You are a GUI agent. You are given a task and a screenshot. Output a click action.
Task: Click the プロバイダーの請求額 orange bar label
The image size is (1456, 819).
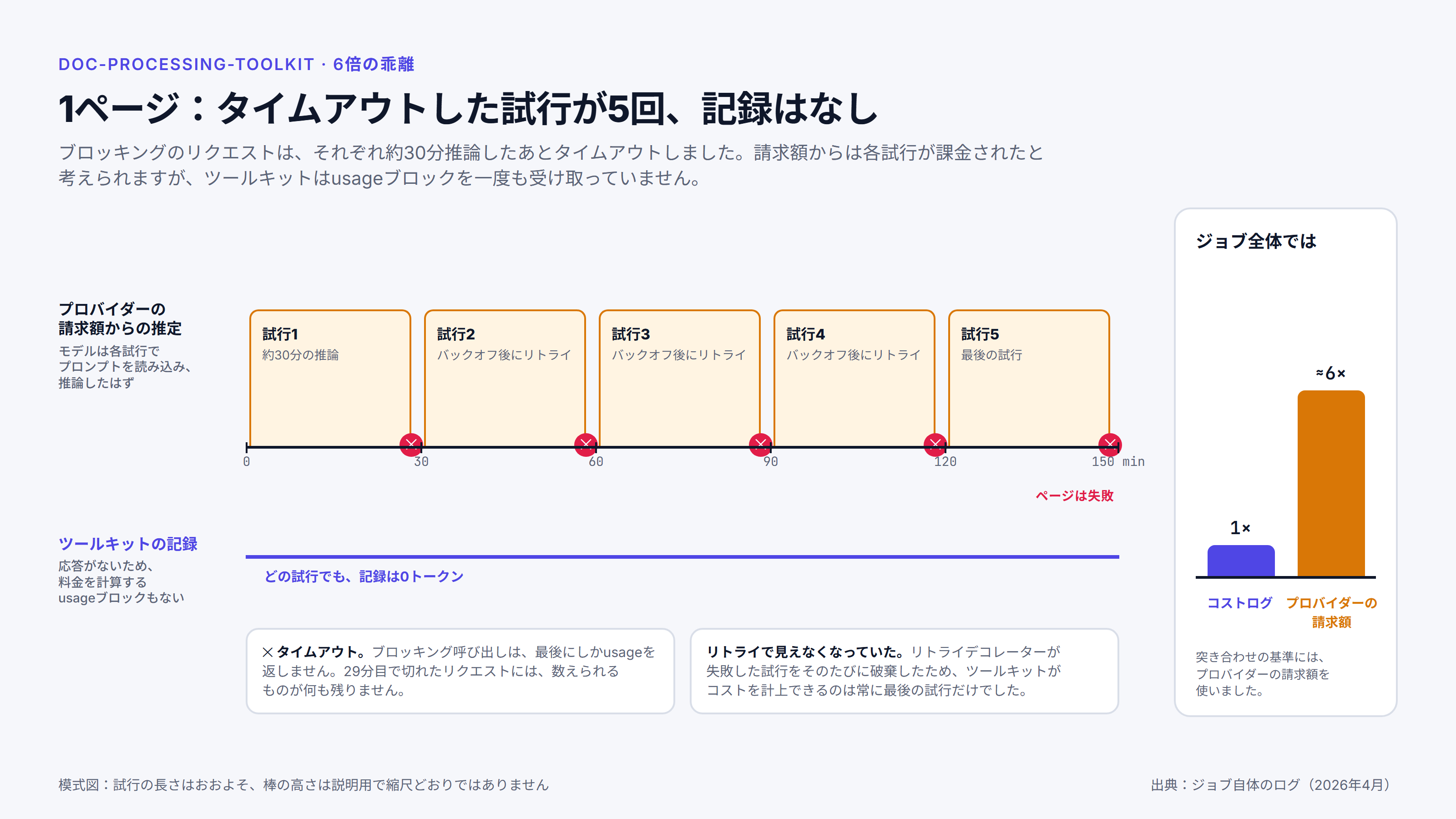tap(1331, 613)
